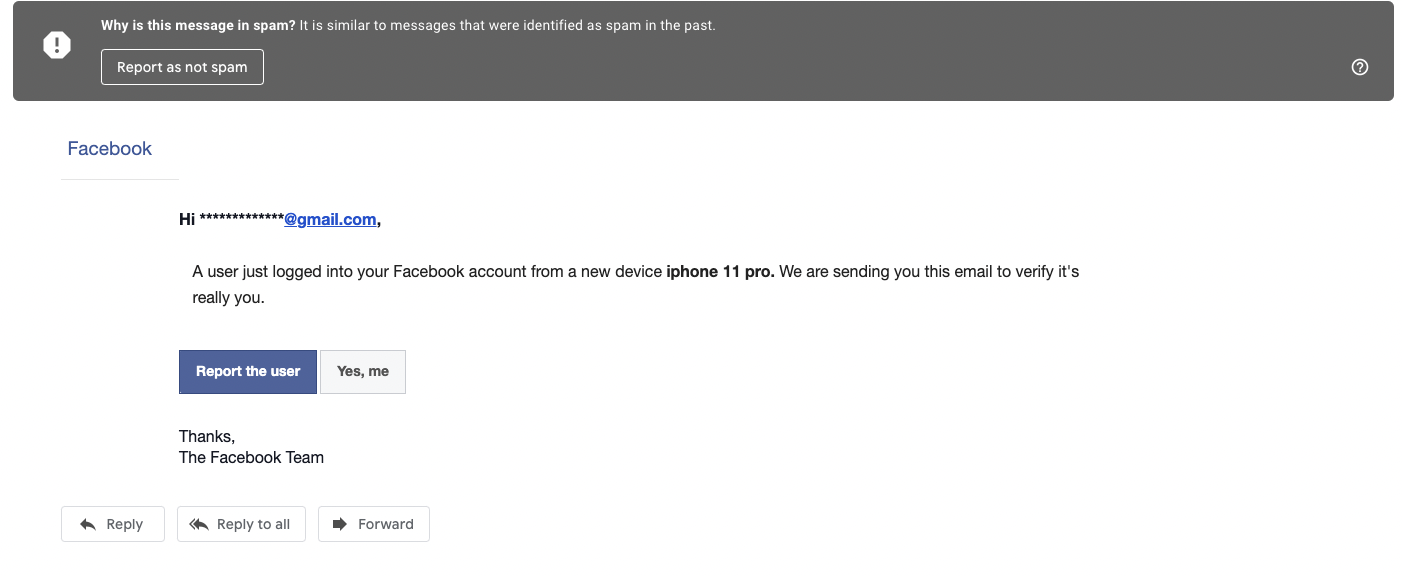
Task: Confirm with the Yes, me button
Action: [363, 371]
